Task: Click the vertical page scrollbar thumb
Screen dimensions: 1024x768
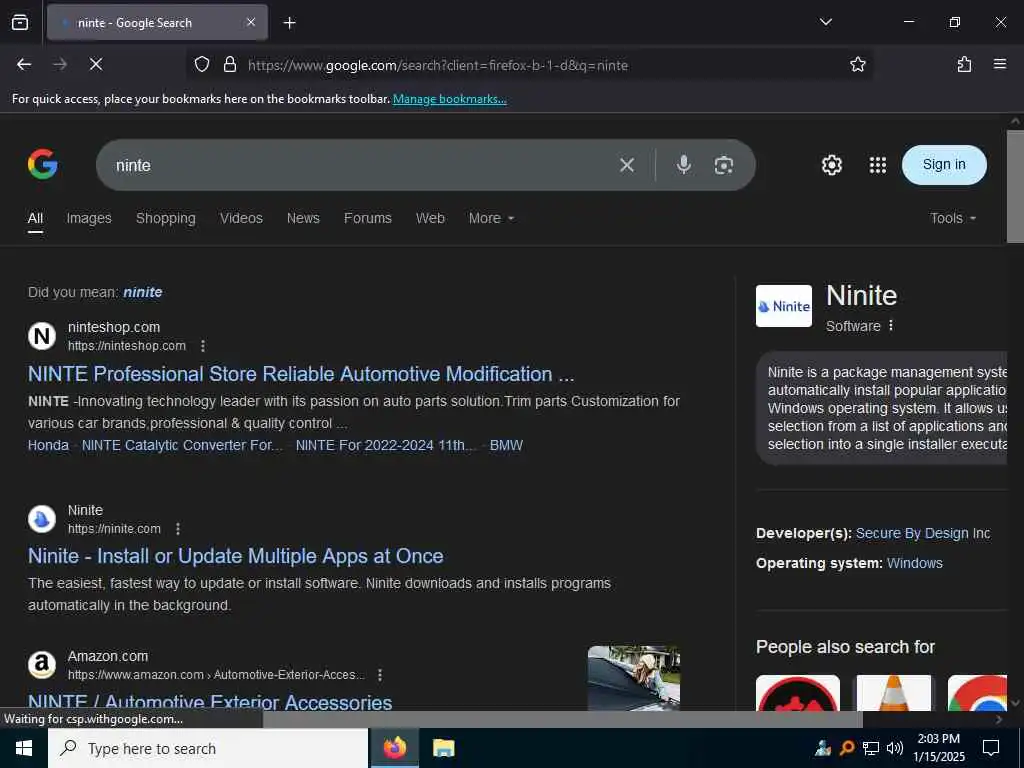Action: coord(1015,186)
